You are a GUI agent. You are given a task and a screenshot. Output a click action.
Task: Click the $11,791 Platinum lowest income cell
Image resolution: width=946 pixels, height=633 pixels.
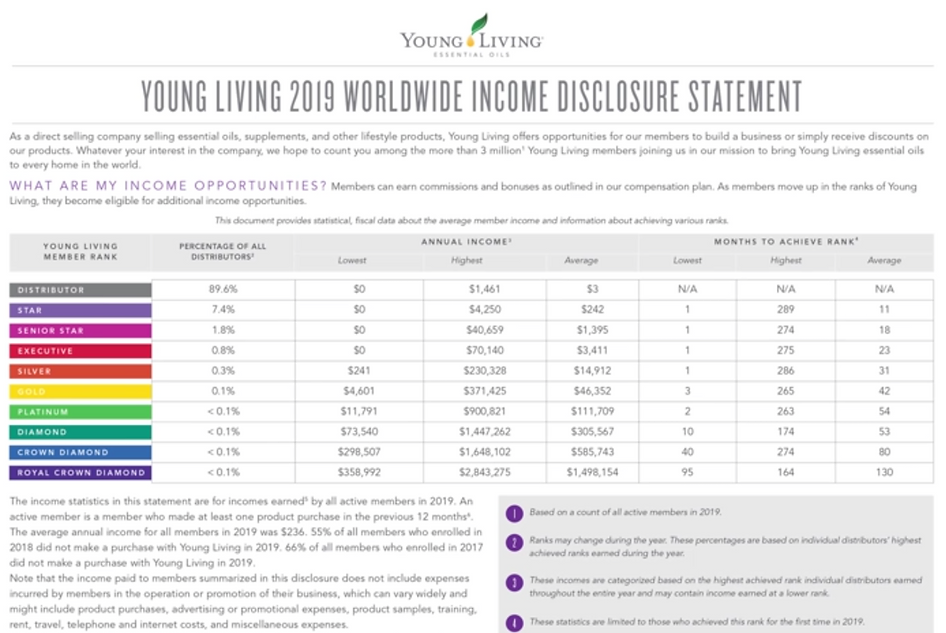point(359,411)
